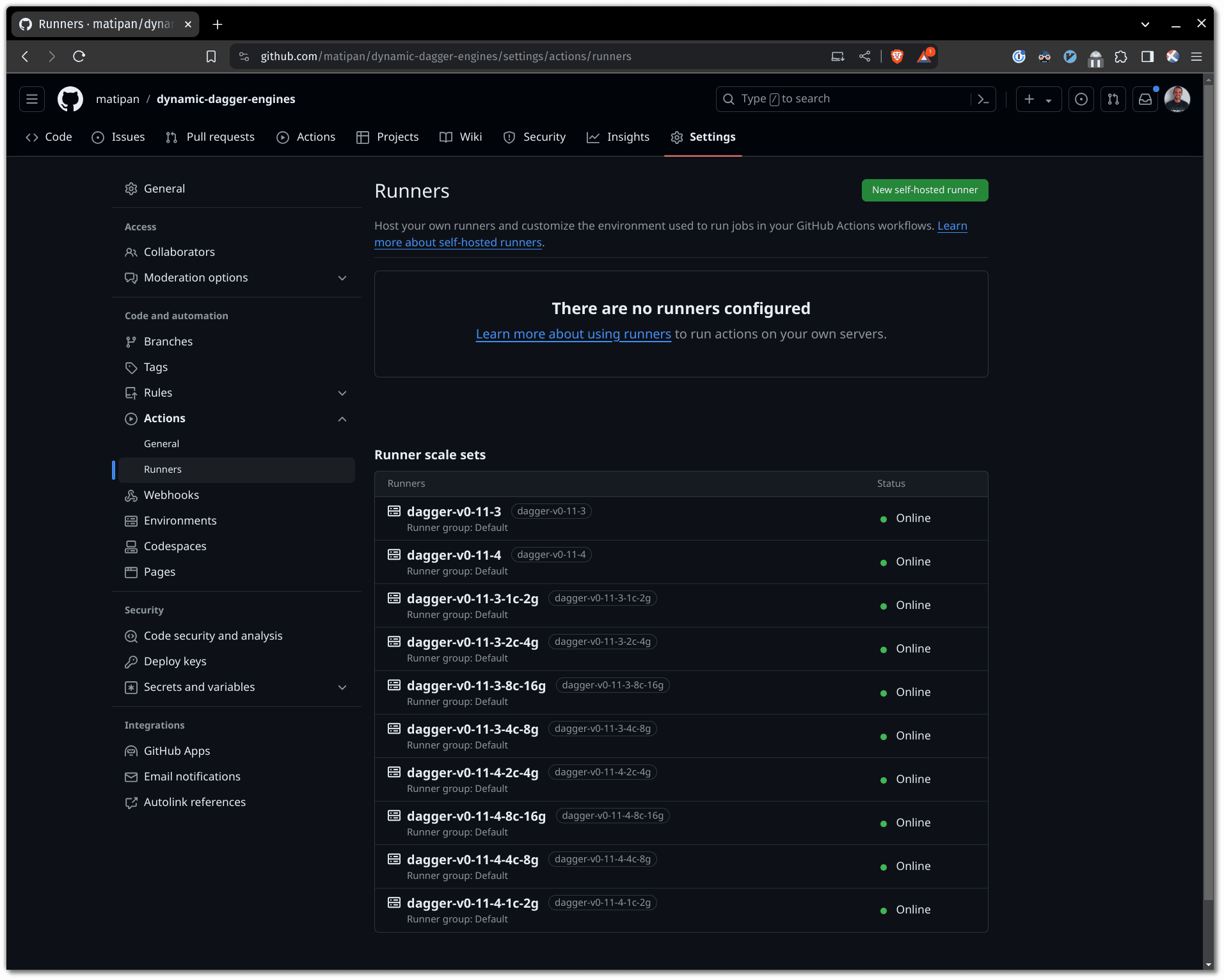The height and width of the screenshot is (980, 1224).
Task: Open the GitHub homepage logo
Action: tap(70, 99)
